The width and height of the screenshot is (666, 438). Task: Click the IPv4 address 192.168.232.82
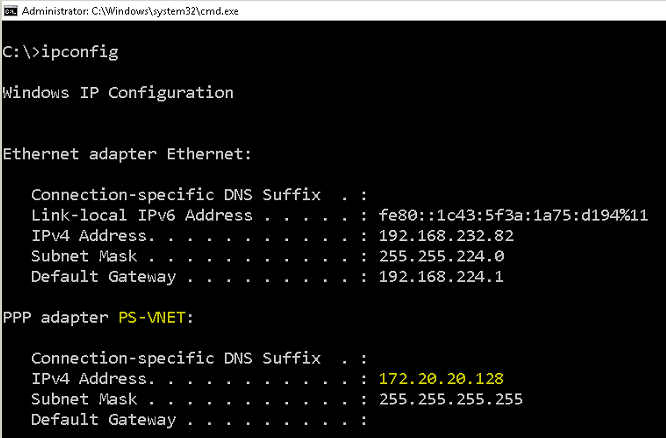(446, 235)
